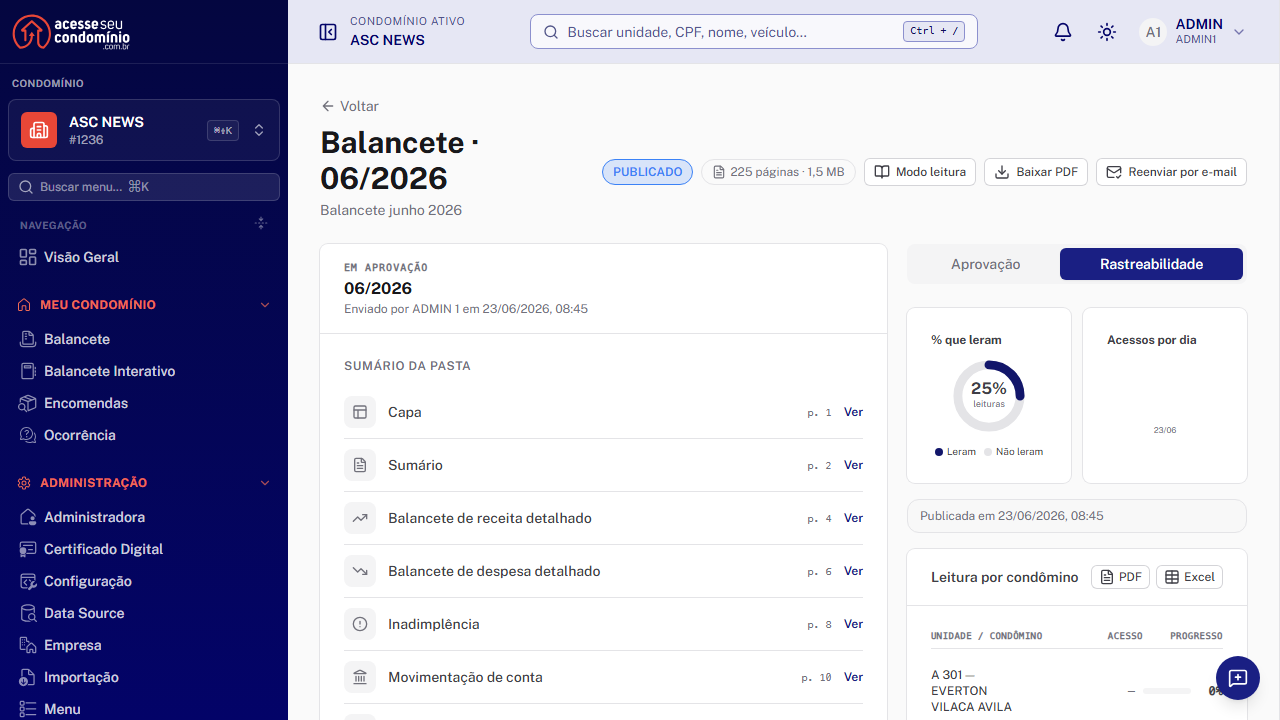The width and height of the screenshot is (1280, 720).
Task: Click A 301 EVERTON VILACA AVILA row
Action: (x=1077, y=691)
